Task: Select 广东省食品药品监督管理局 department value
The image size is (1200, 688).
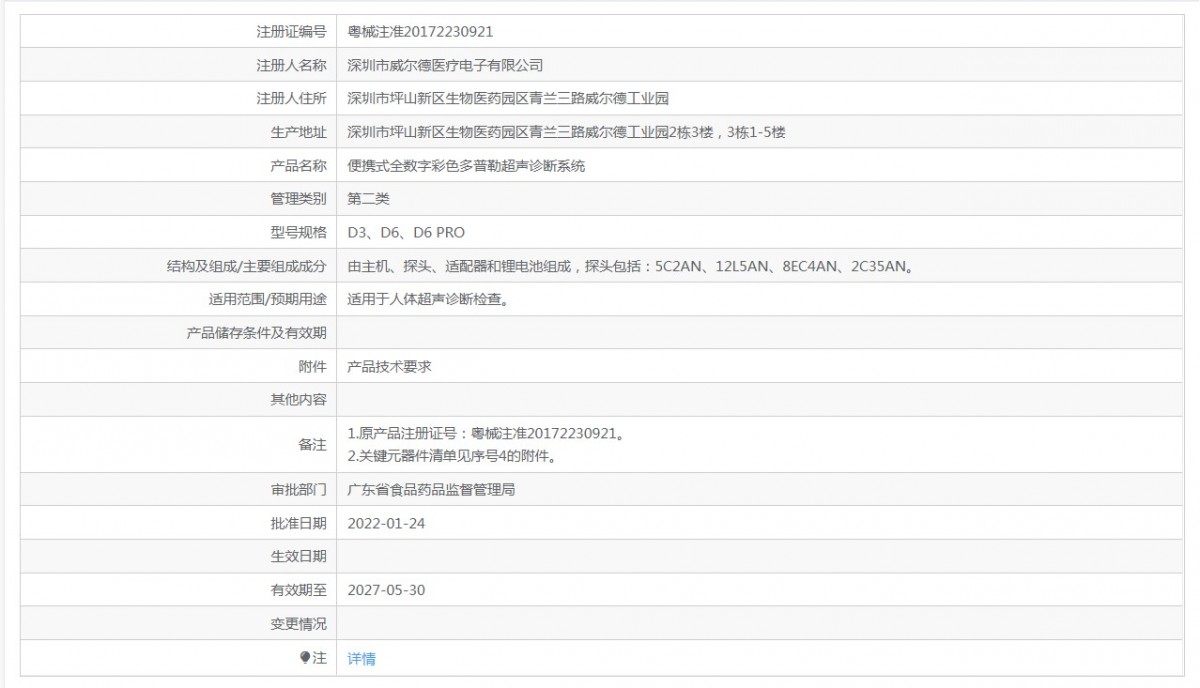Action: coord(431,490)
